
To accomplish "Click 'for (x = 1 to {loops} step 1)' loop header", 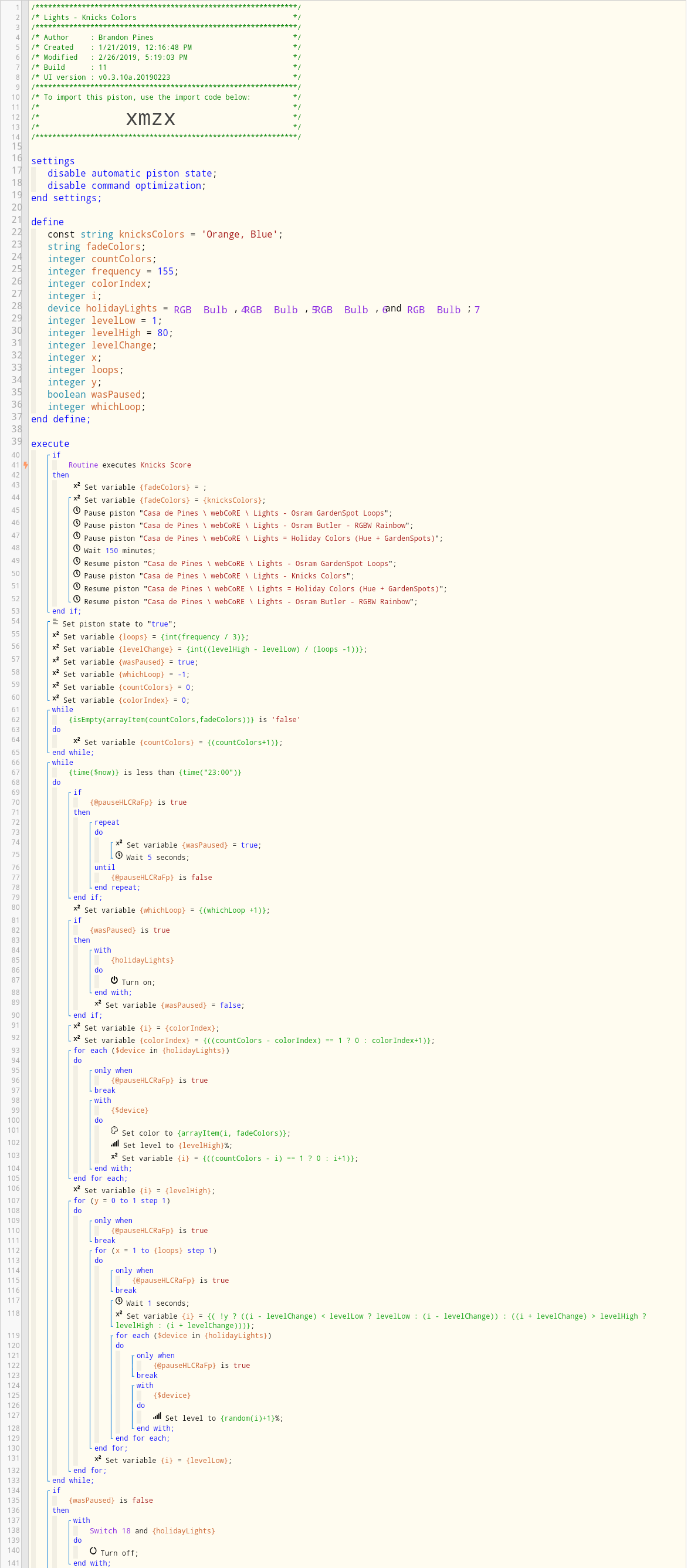I will pos(155,1250).
